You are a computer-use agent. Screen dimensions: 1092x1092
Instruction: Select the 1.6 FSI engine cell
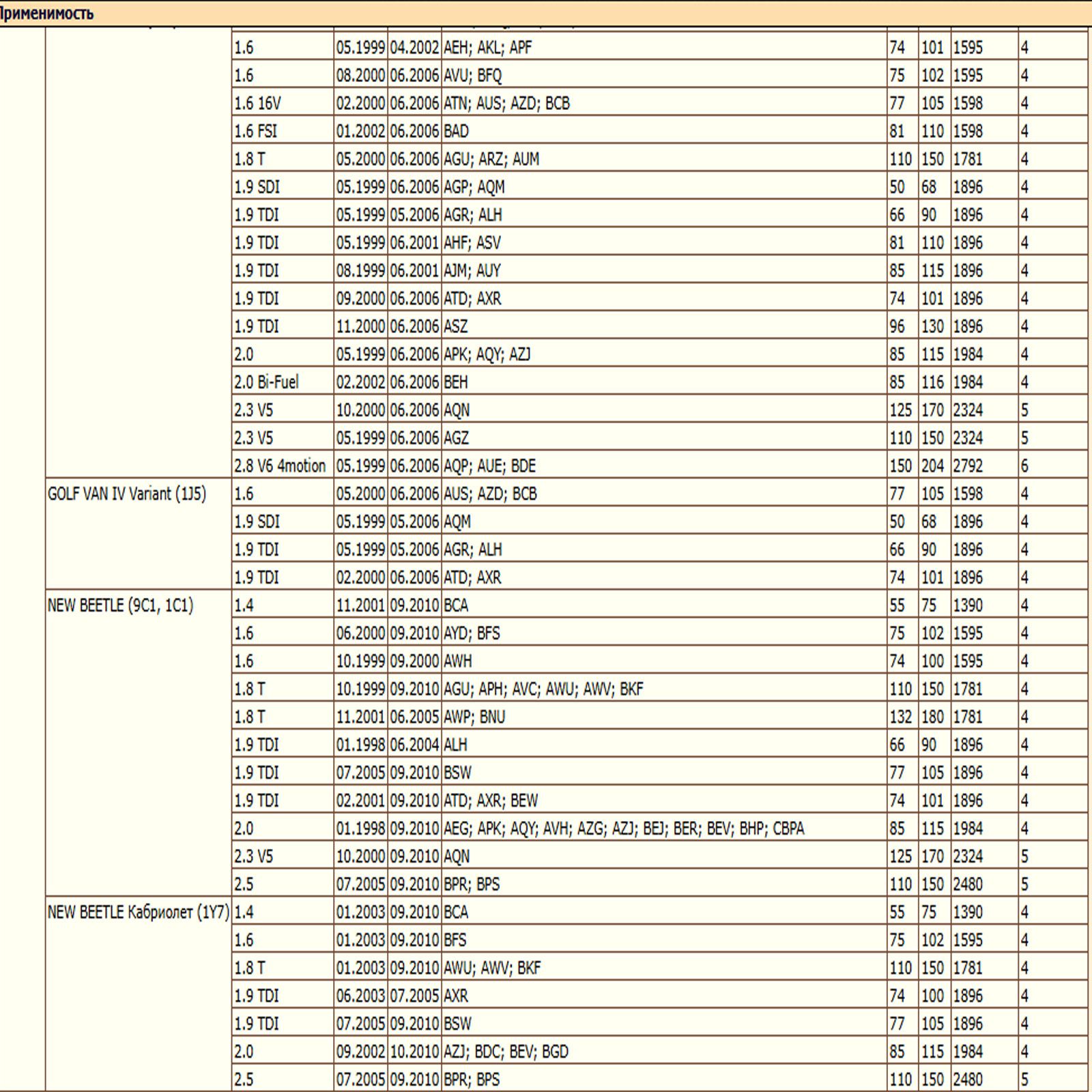(283, 131)
